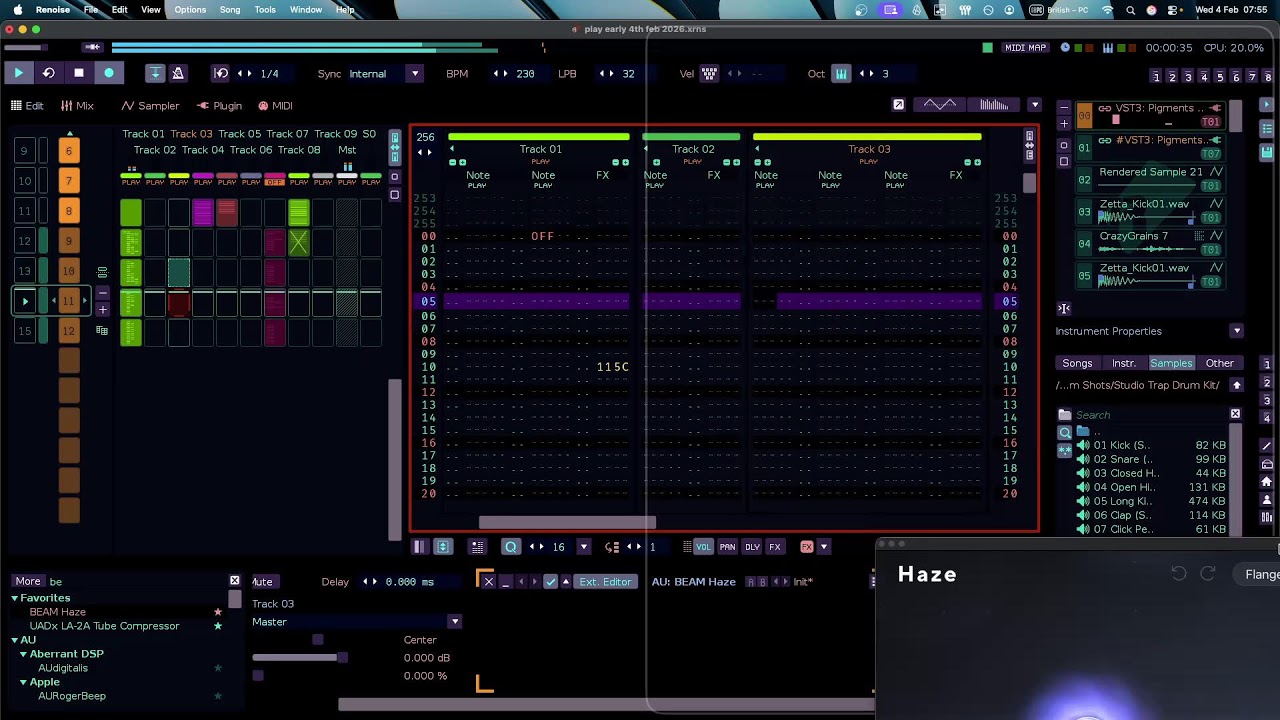
Task: Show the spectrum analyzer view button
Action: 994,105
